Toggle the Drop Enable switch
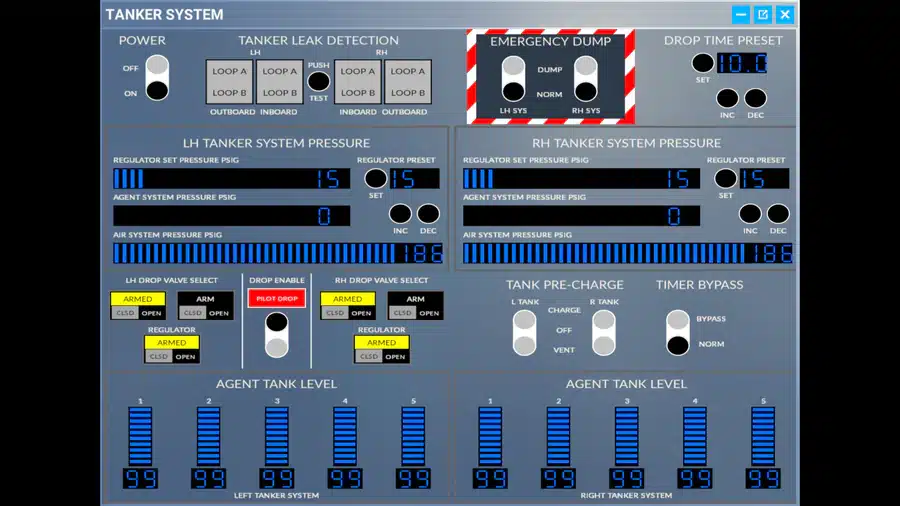 277,335
